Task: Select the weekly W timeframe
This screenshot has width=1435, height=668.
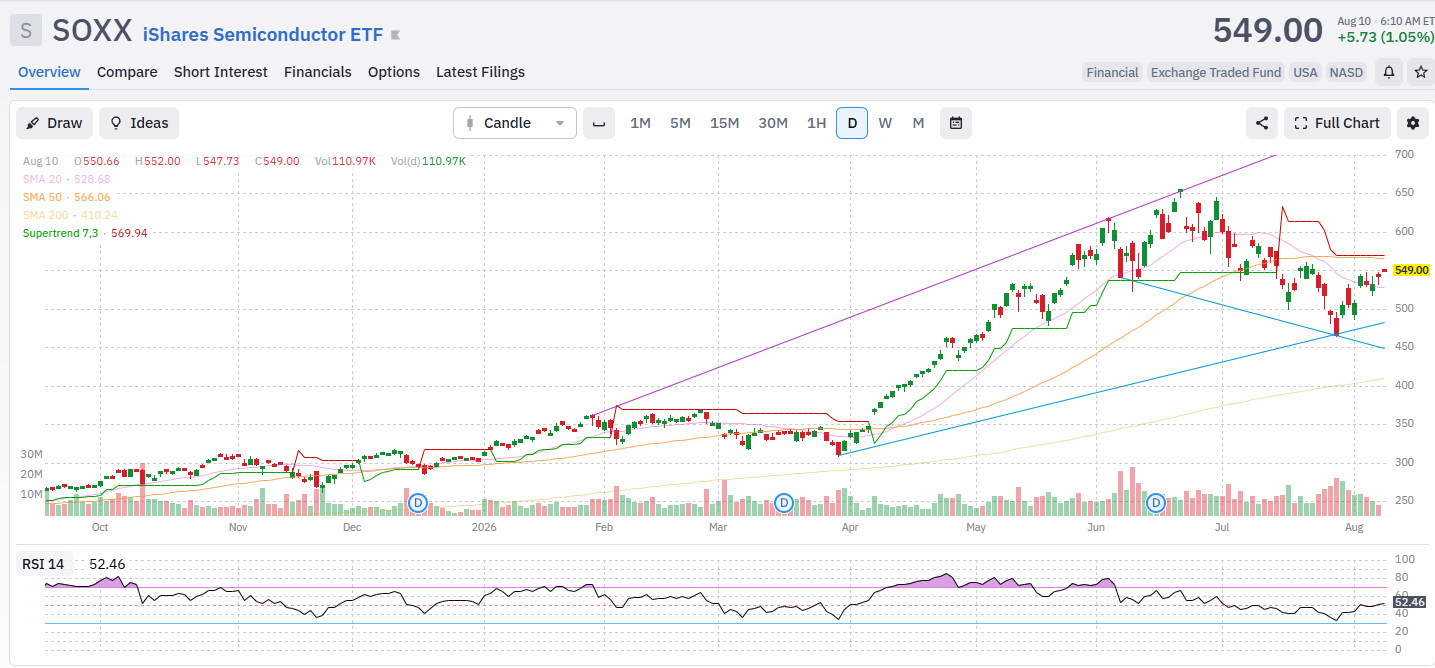Action: tap(885, 123)
